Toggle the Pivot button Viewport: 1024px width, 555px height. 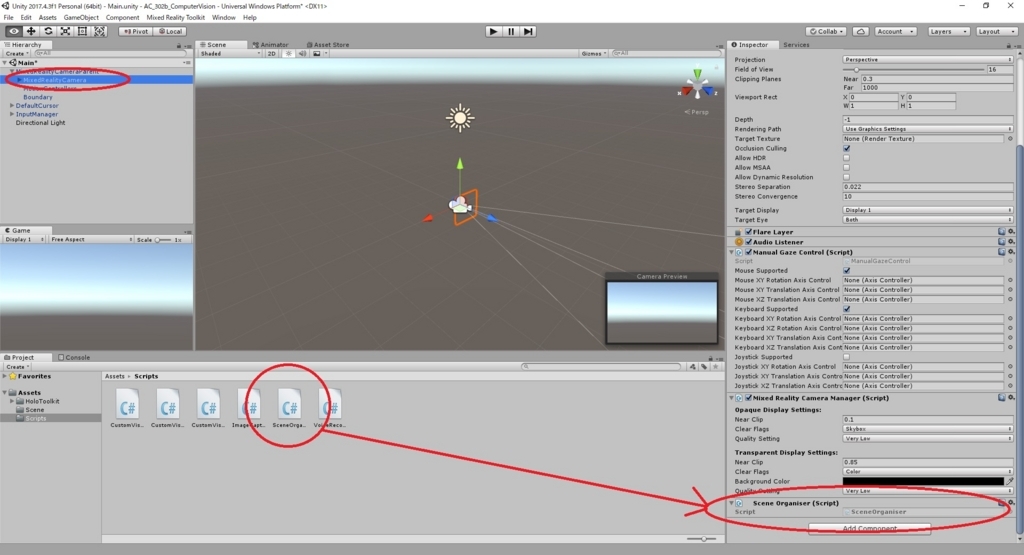(x=136, y=31)
